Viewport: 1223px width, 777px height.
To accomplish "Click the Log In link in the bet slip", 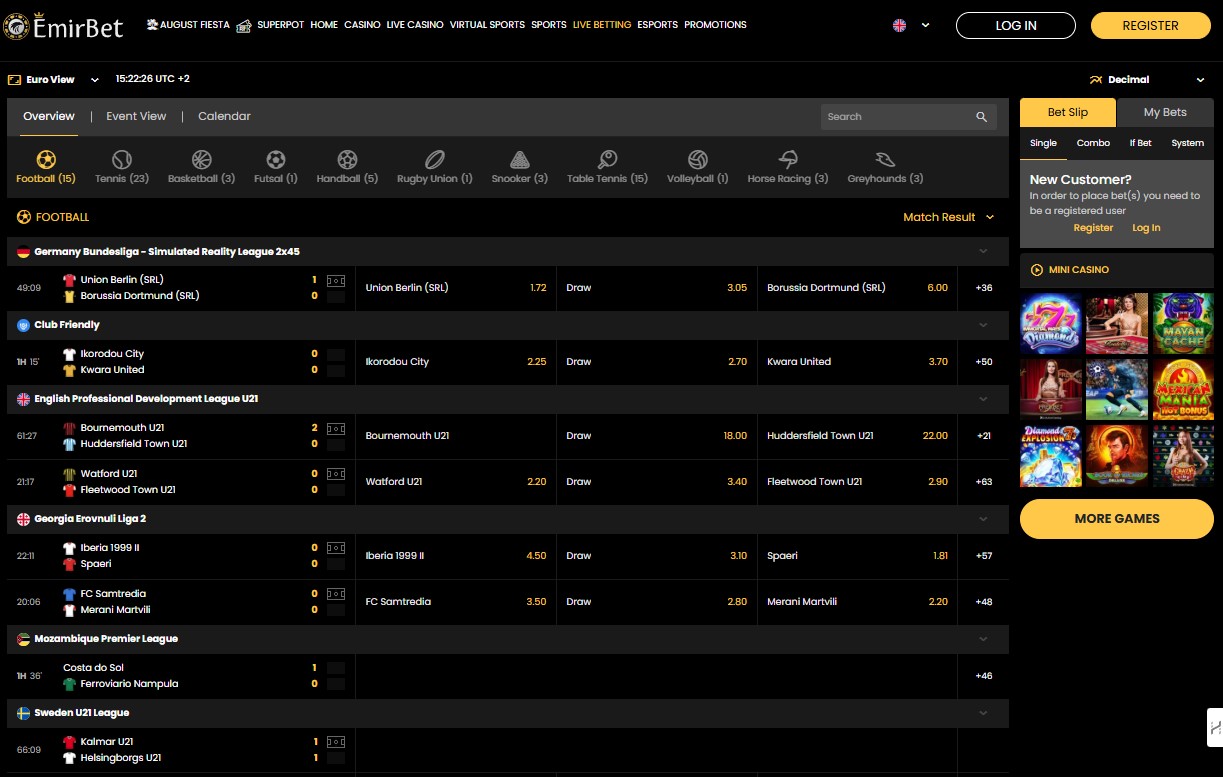I will pos(1146,228).
